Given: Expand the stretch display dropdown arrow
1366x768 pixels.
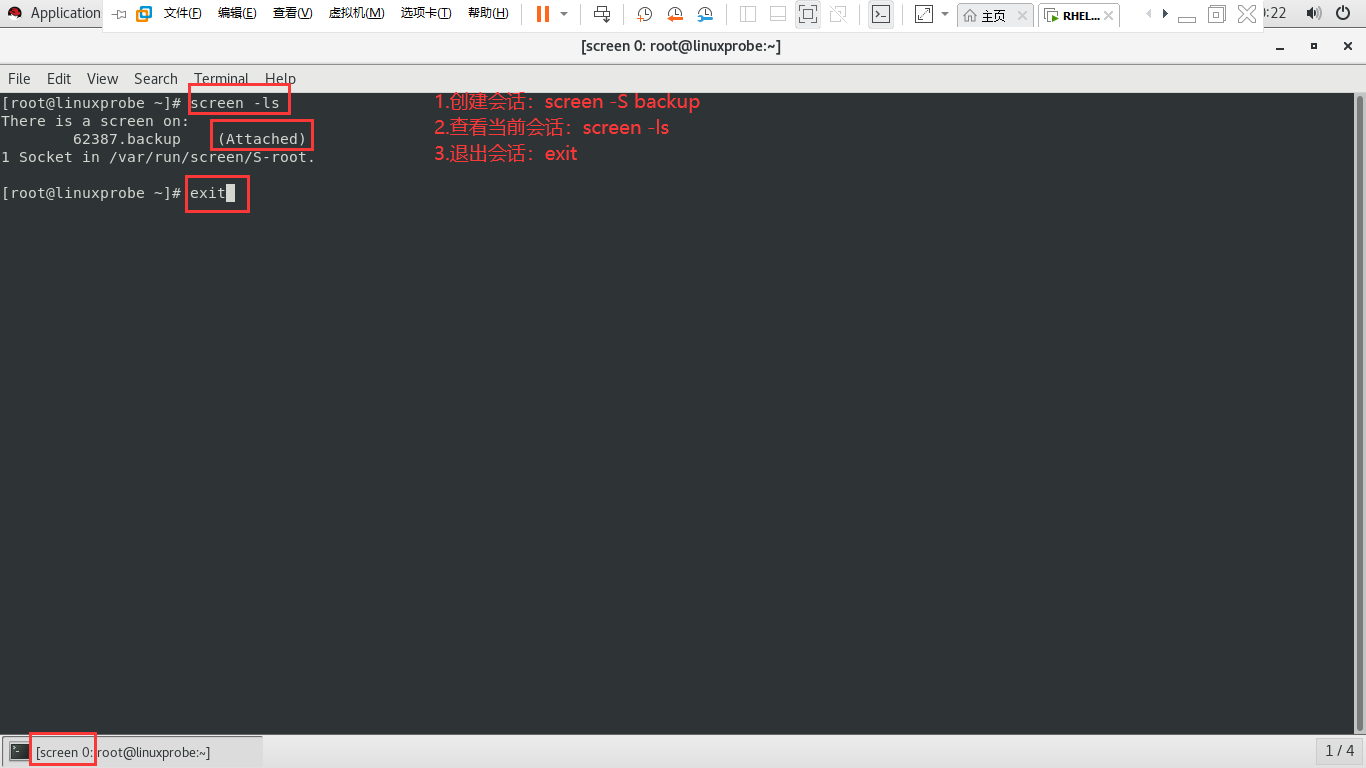Looking at the screenshot, I should [944, 14].
